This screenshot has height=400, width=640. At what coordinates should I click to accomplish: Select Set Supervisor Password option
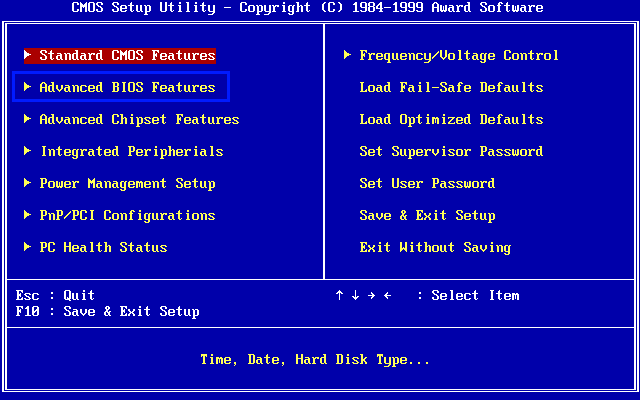point(451,151)
